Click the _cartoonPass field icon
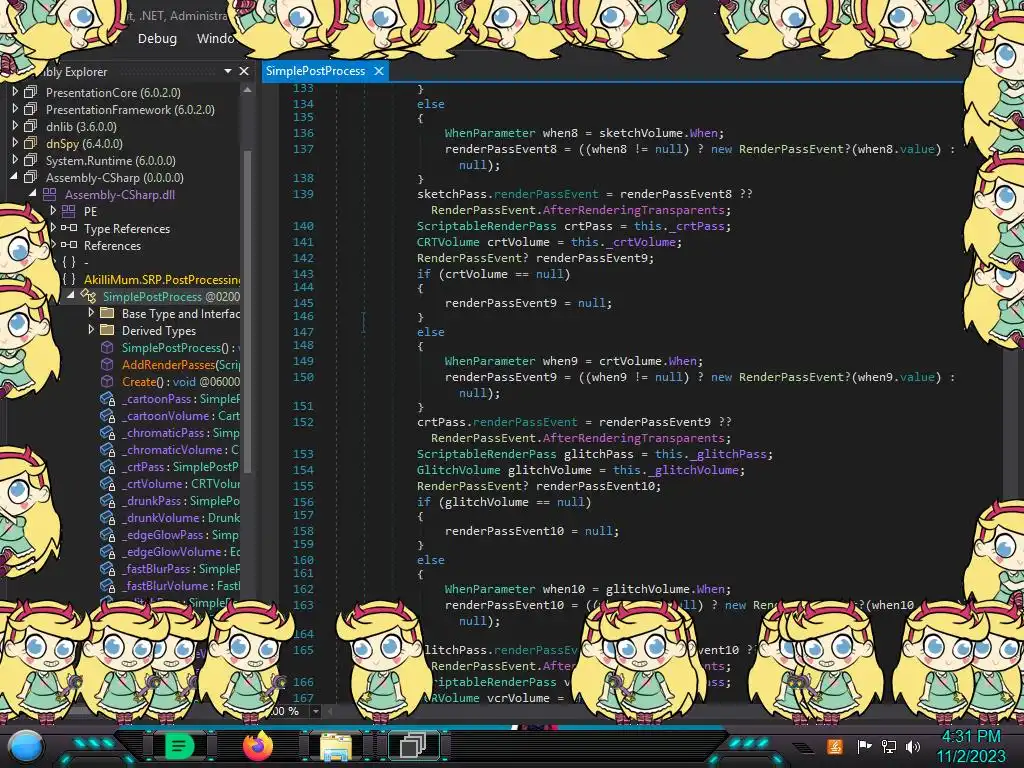Screen dimensions: 1024x768 [x=107, y=398]
